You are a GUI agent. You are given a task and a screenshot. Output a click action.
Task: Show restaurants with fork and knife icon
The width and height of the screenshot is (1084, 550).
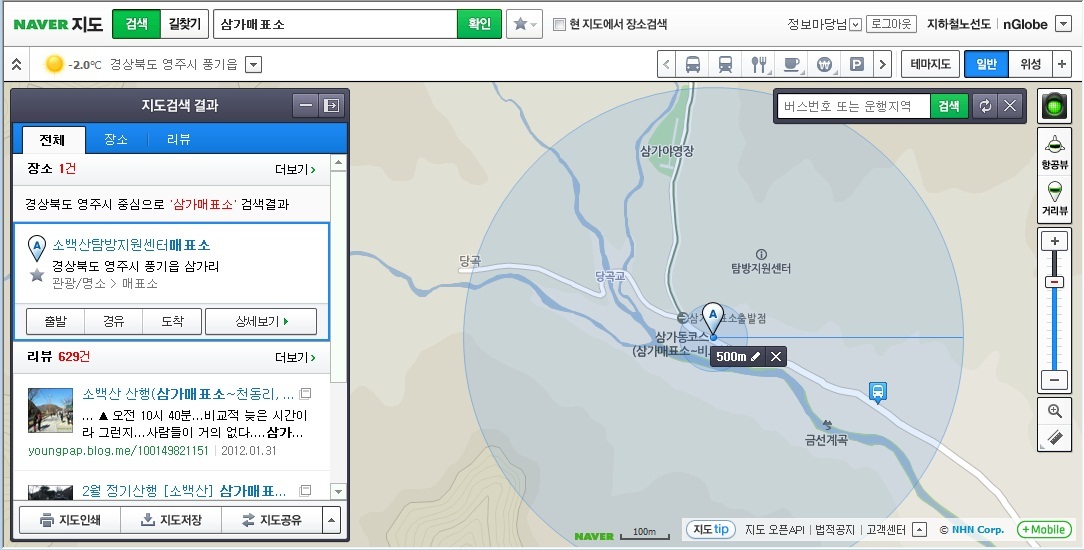pos(758,64)
